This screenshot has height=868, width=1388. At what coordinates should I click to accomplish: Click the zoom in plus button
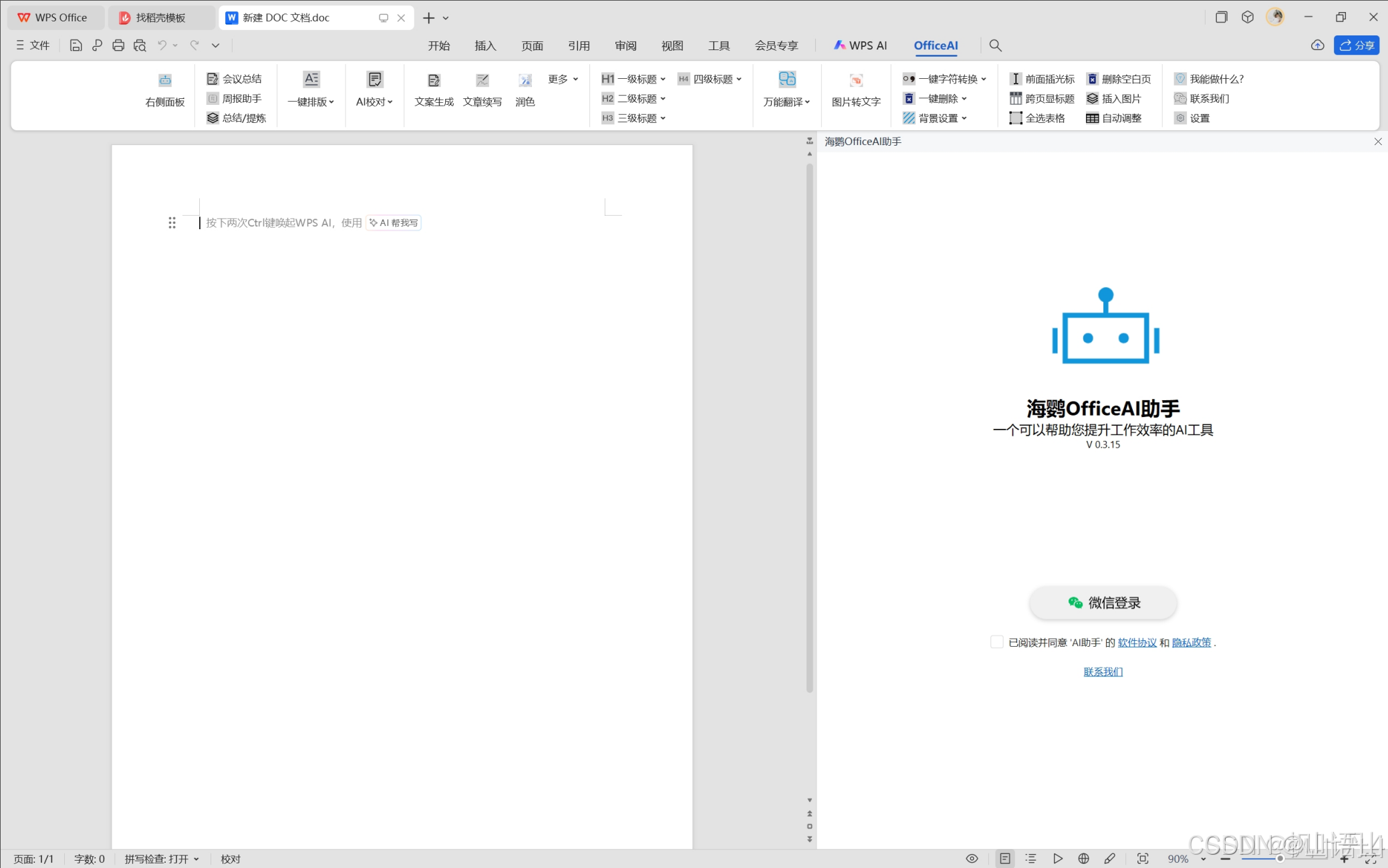1345,859
